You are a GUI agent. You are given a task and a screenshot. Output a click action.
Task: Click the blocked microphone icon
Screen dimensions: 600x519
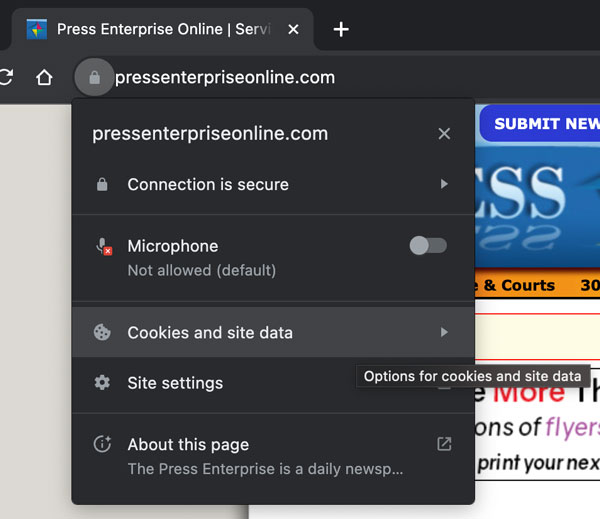click(x=103, y=246)
